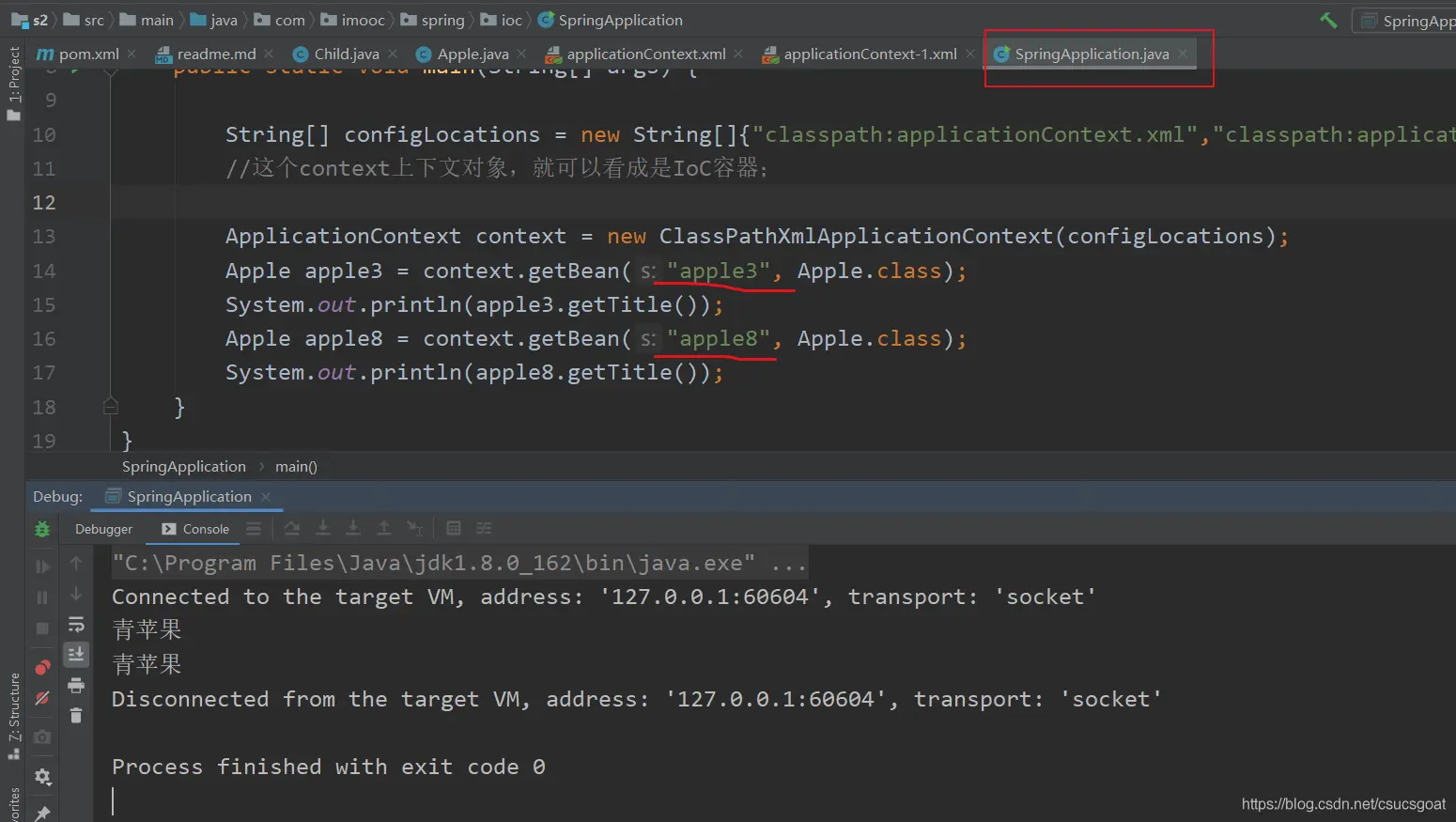Click the Evaluate Expression calculator icon
Image resolution: width=1456 pixels, height=822 pixels.
(x=454, y=529)
